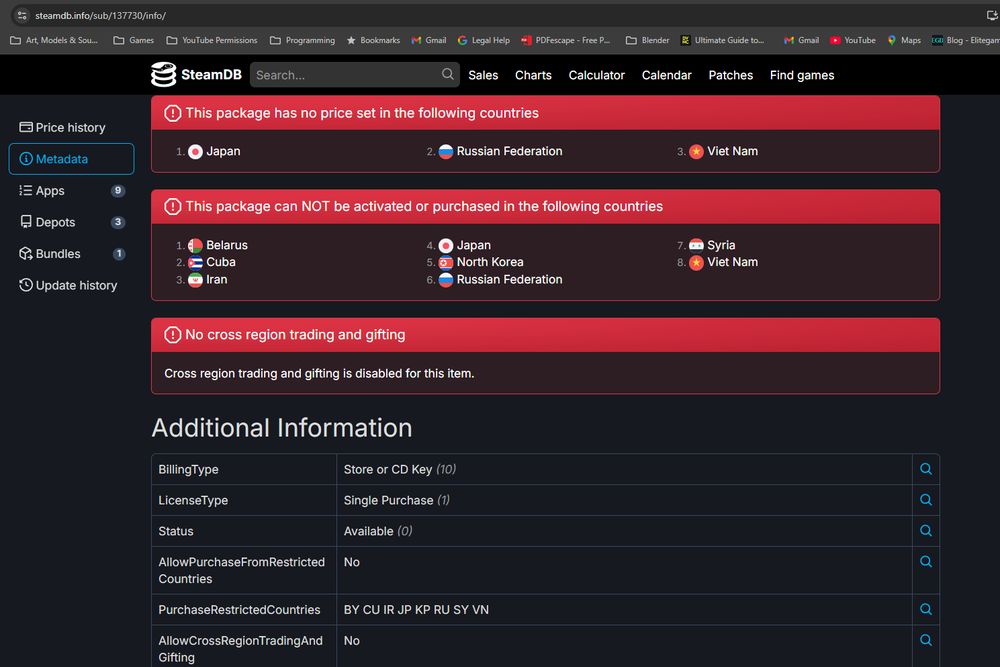This screenshot has width=1000, height=667.
Task: Open the Legal Help bookmark
Action: (x=483, y=40)
